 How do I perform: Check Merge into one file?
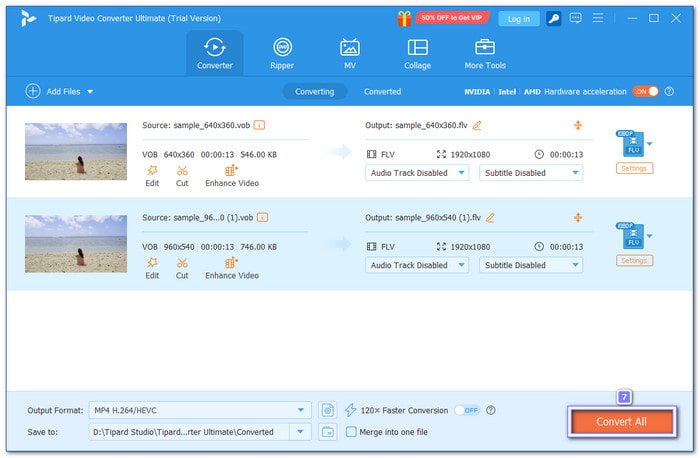[351, 432]
